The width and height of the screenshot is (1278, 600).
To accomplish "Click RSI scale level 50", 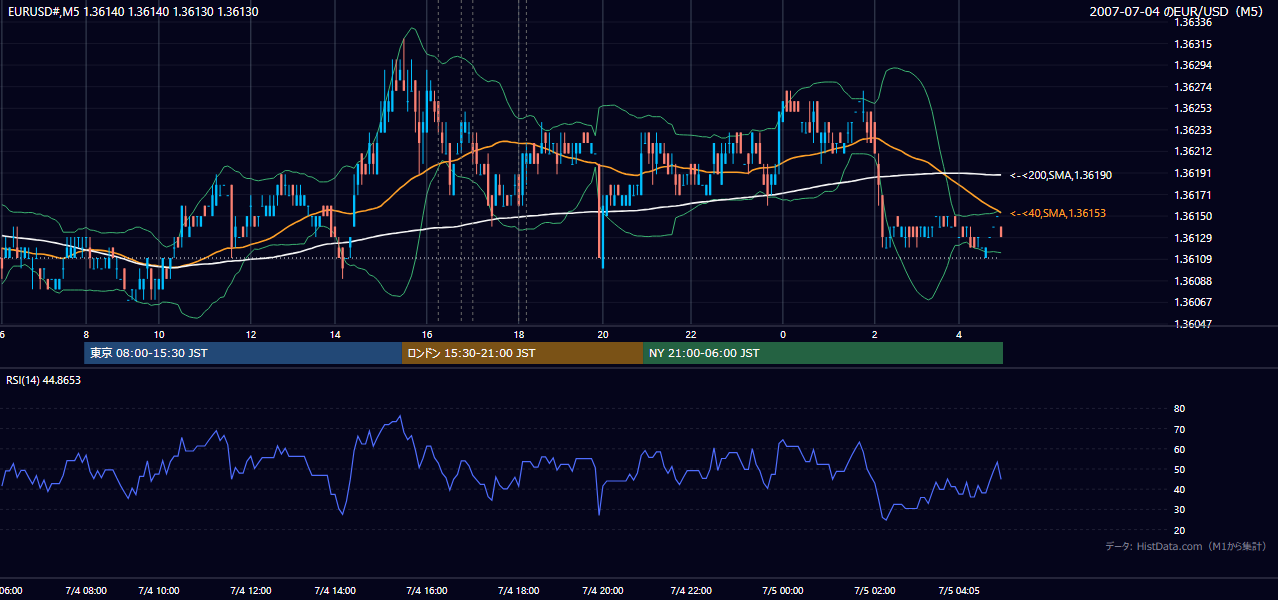I will [x=1179, y=469].
